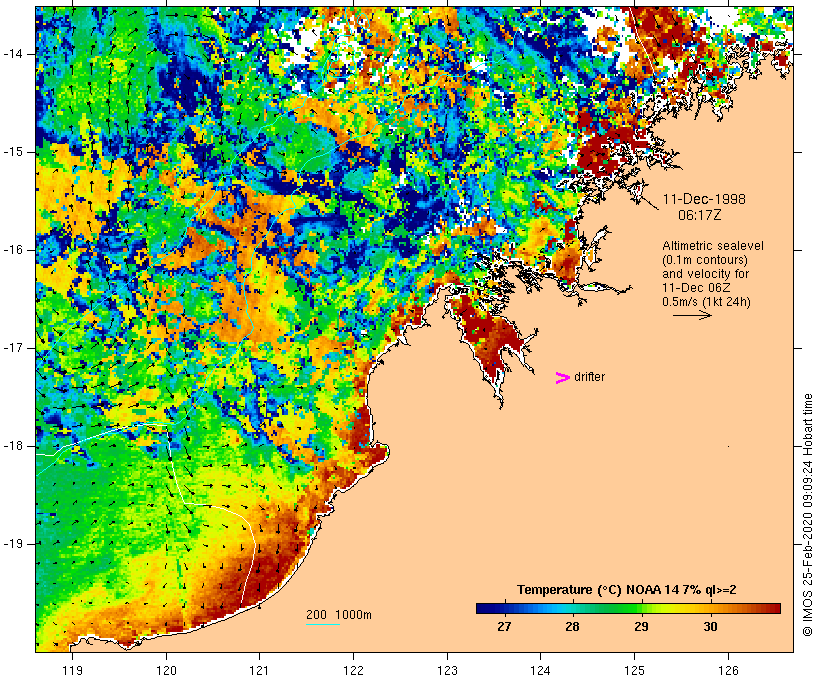Click the magenta drifter marker icon

pos(562,378)
